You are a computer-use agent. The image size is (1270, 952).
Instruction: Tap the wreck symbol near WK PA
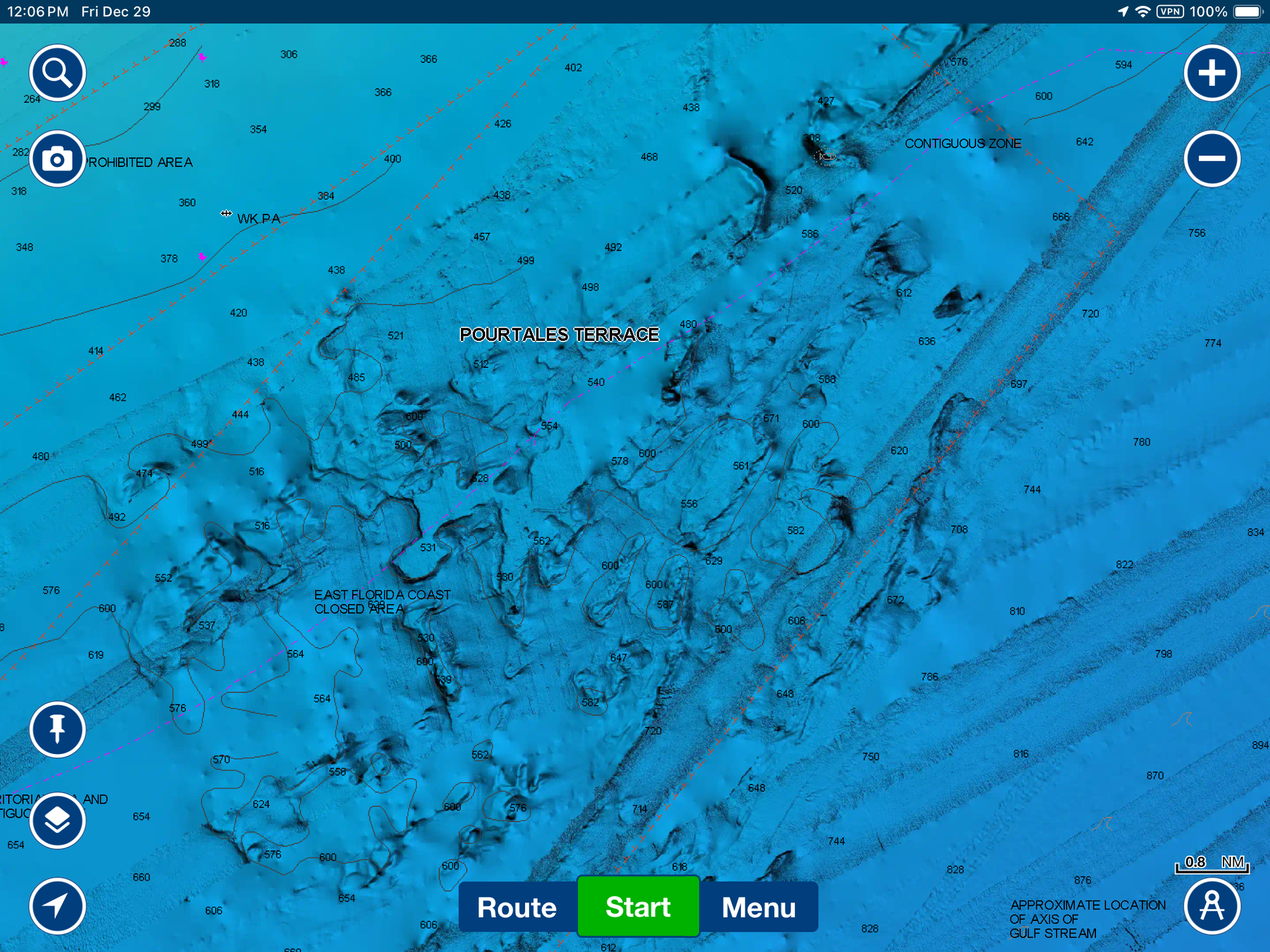pos(226,214)
